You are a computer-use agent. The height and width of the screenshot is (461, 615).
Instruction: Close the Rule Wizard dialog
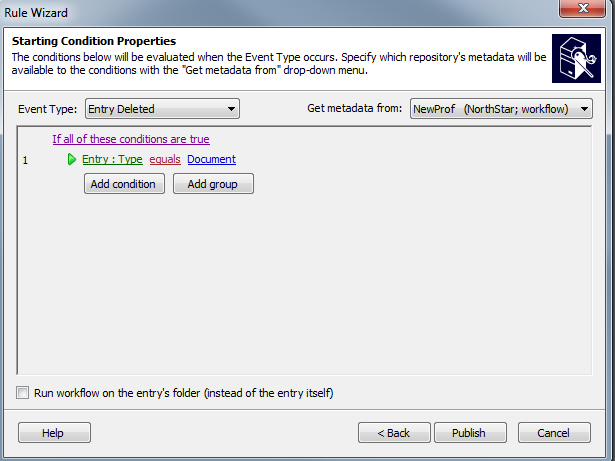(582, 8)
